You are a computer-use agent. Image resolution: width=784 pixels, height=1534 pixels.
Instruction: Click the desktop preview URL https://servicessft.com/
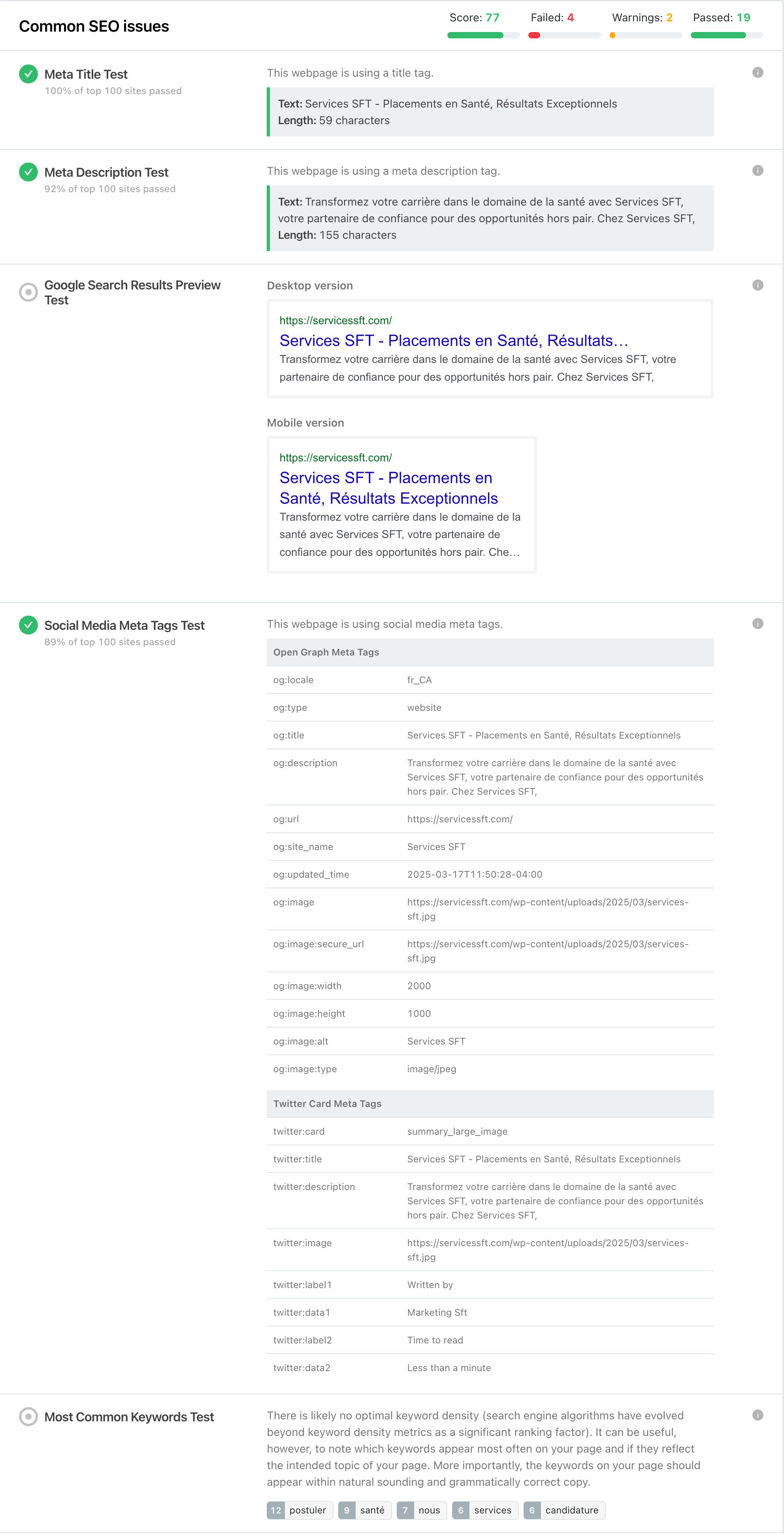tap(336, 320)
